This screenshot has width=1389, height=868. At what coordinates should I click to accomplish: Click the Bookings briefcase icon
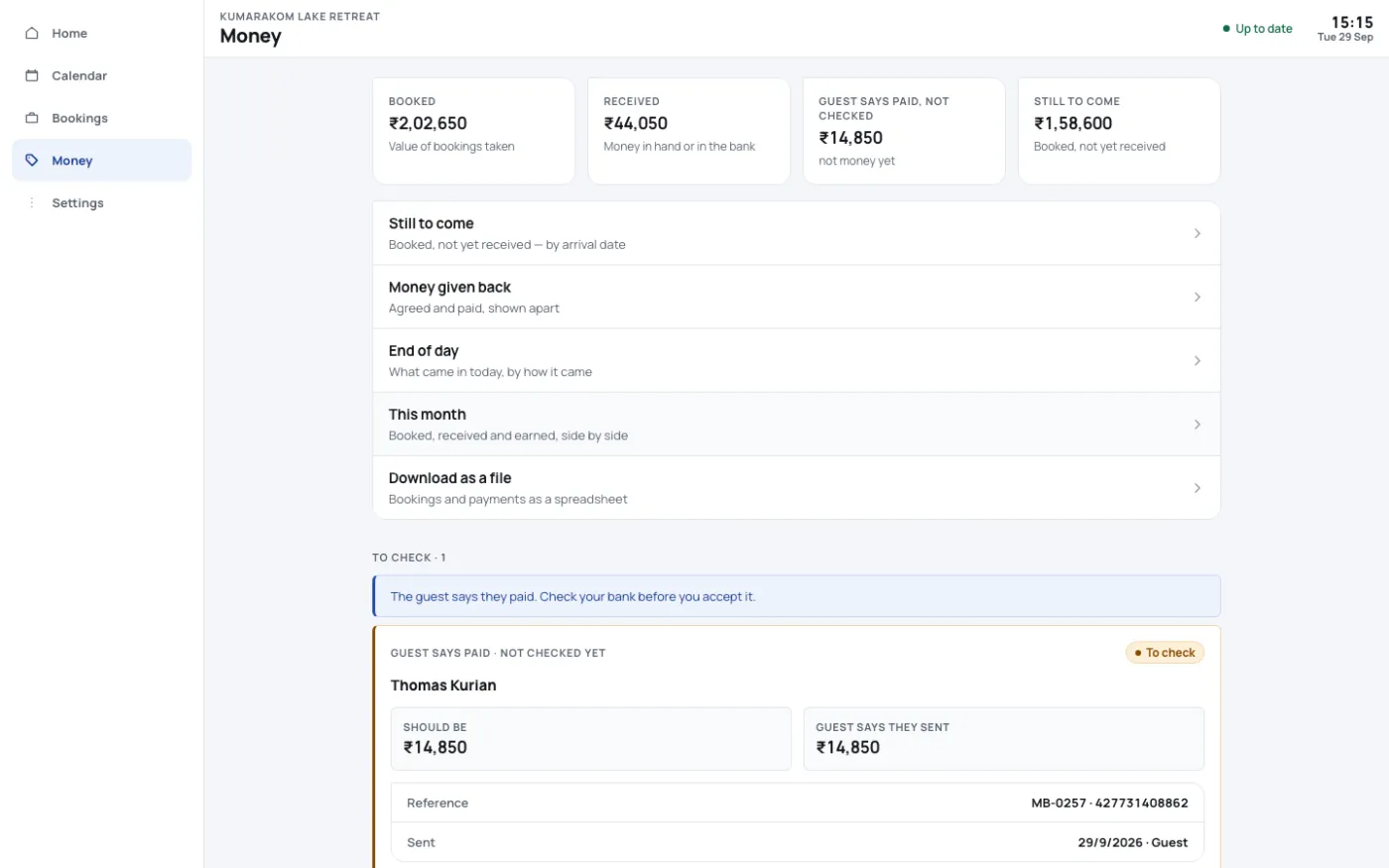pos(32,118)
